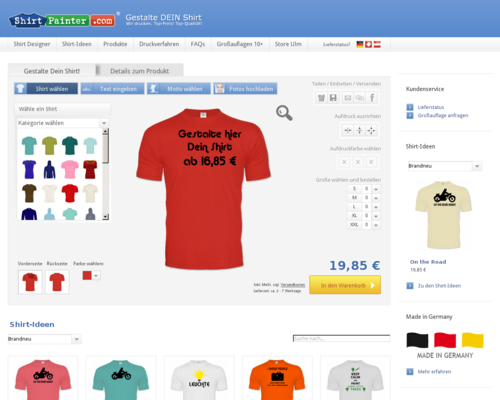Viewport: 500px width, 400px height.
Task: Click the ShirtPainter.com logo
Action: pyautogui.click(x=62, y=21)
